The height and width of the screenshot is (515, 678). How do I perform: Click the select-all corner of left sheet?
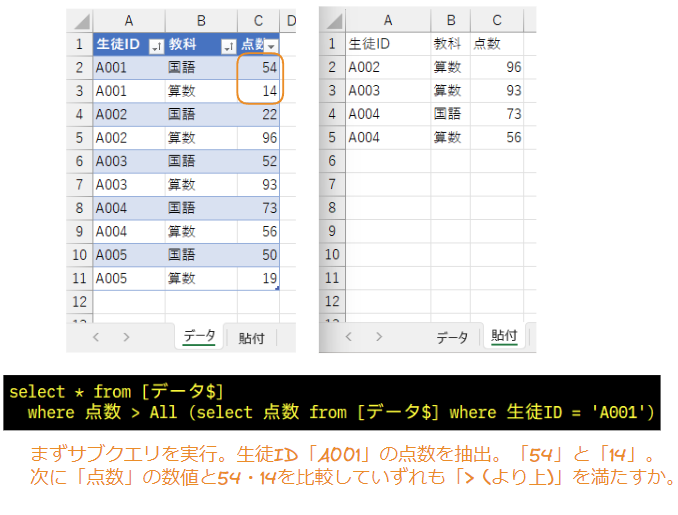(80, 21)
